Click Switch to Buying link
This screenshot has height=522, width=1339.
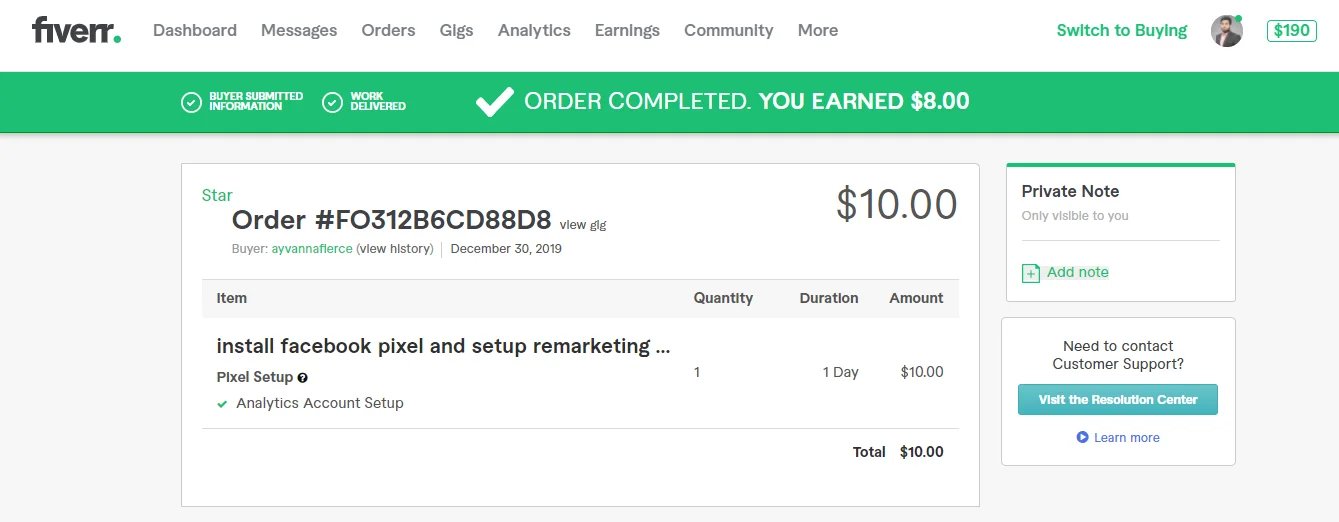1121,30
